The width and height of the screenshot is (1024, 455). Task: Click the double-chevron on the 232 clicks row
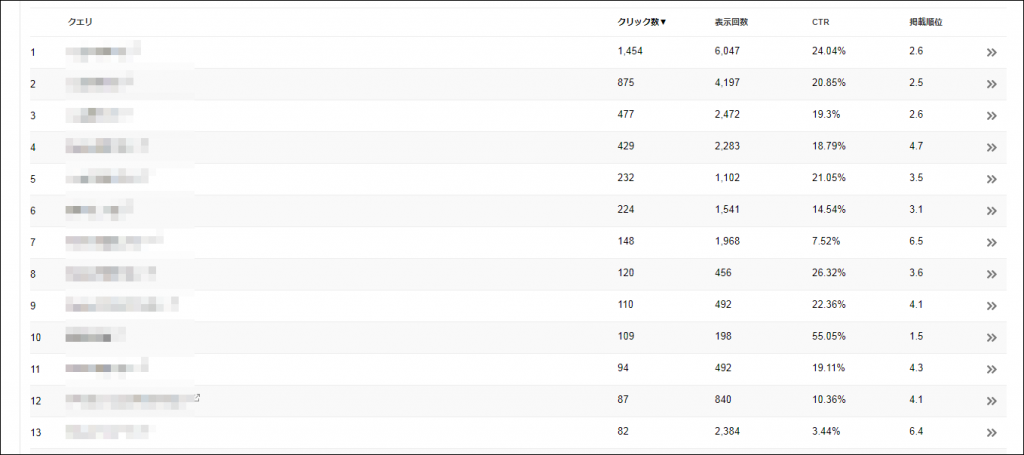991,179
